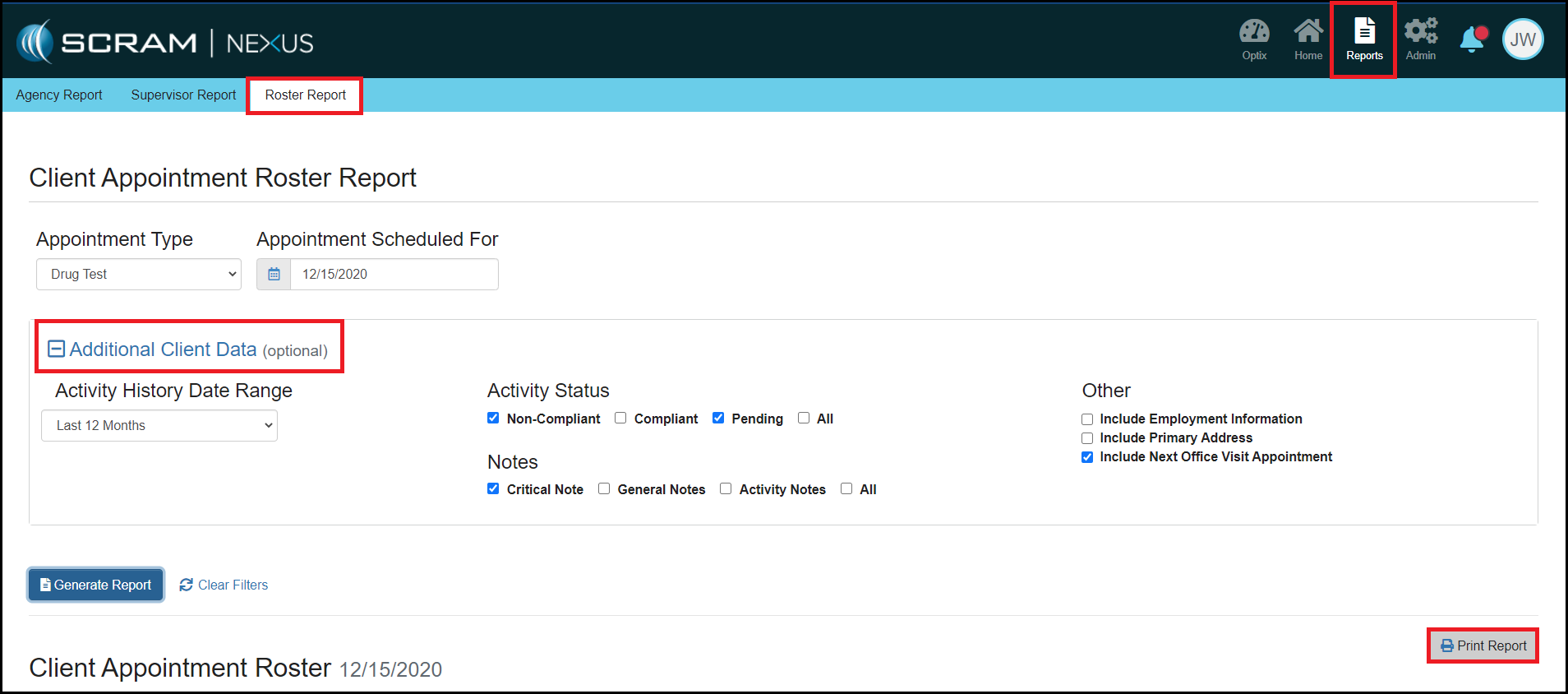Screen dimensions: 1568x694
Task: Enable the General Notes checkbox
Action: click(x=604, y=488)
